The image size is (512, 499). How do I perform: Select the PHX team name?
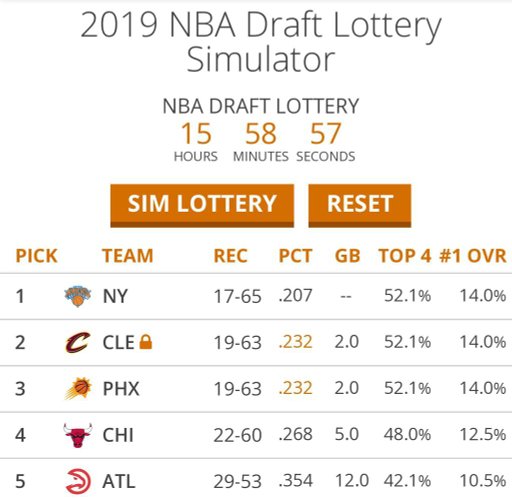(121, 389)
